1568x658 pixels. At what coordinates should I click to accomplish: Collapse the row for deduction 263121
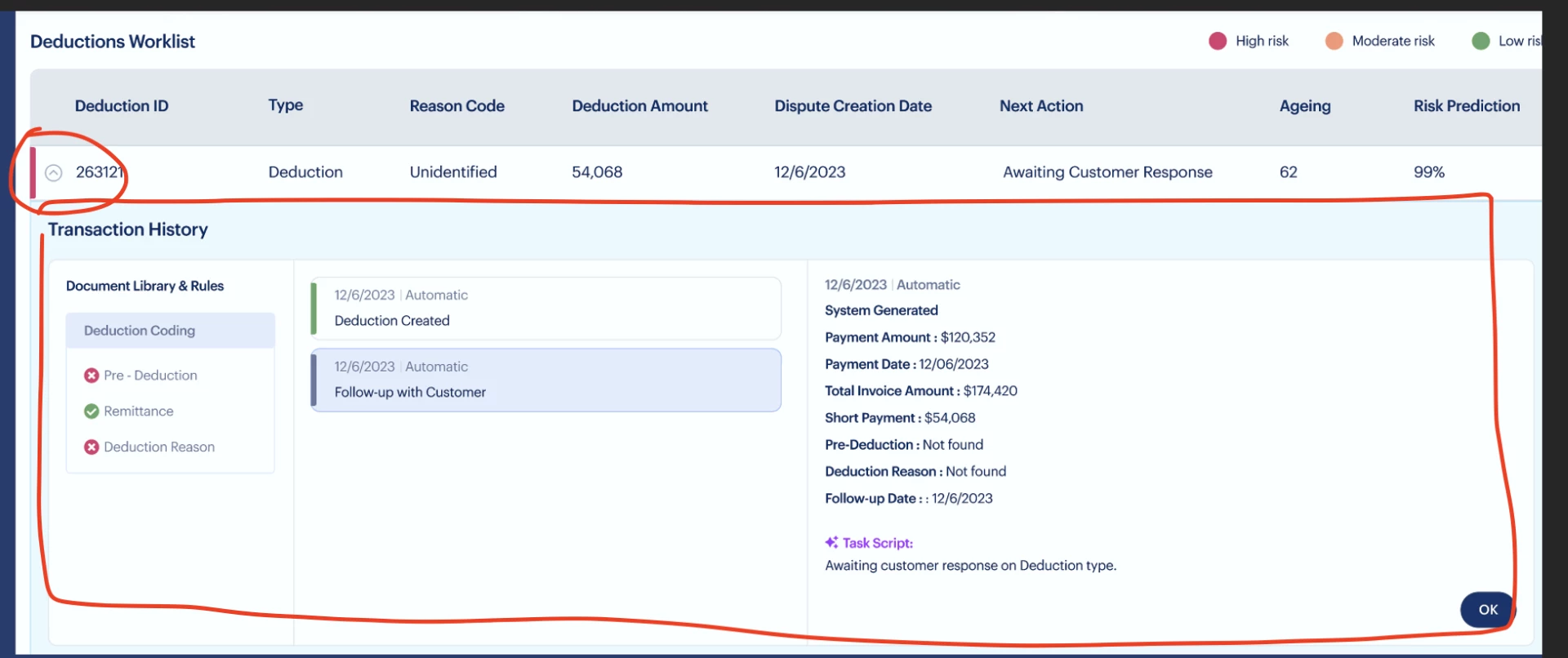point(53,172)
